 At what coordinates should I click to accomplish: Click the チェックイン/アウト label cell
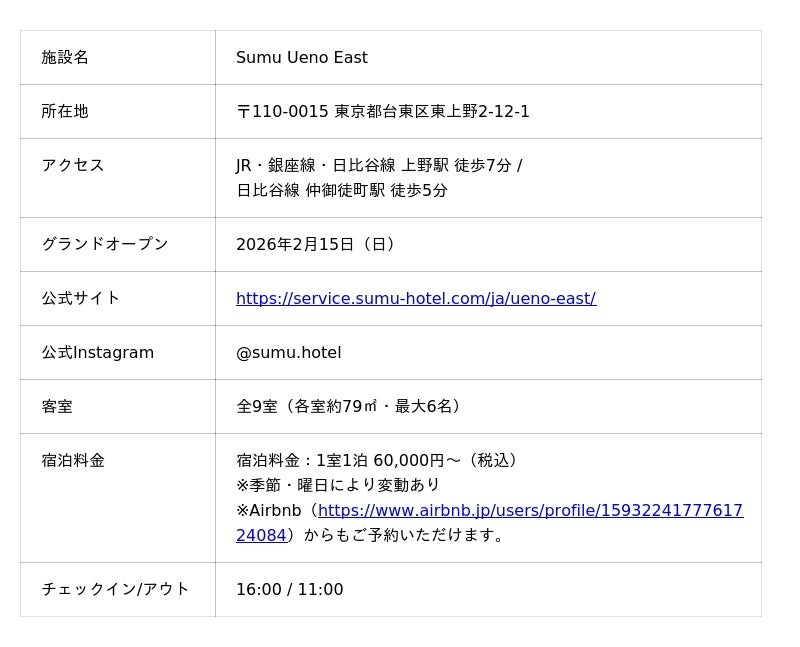click(x=115, y=590)
